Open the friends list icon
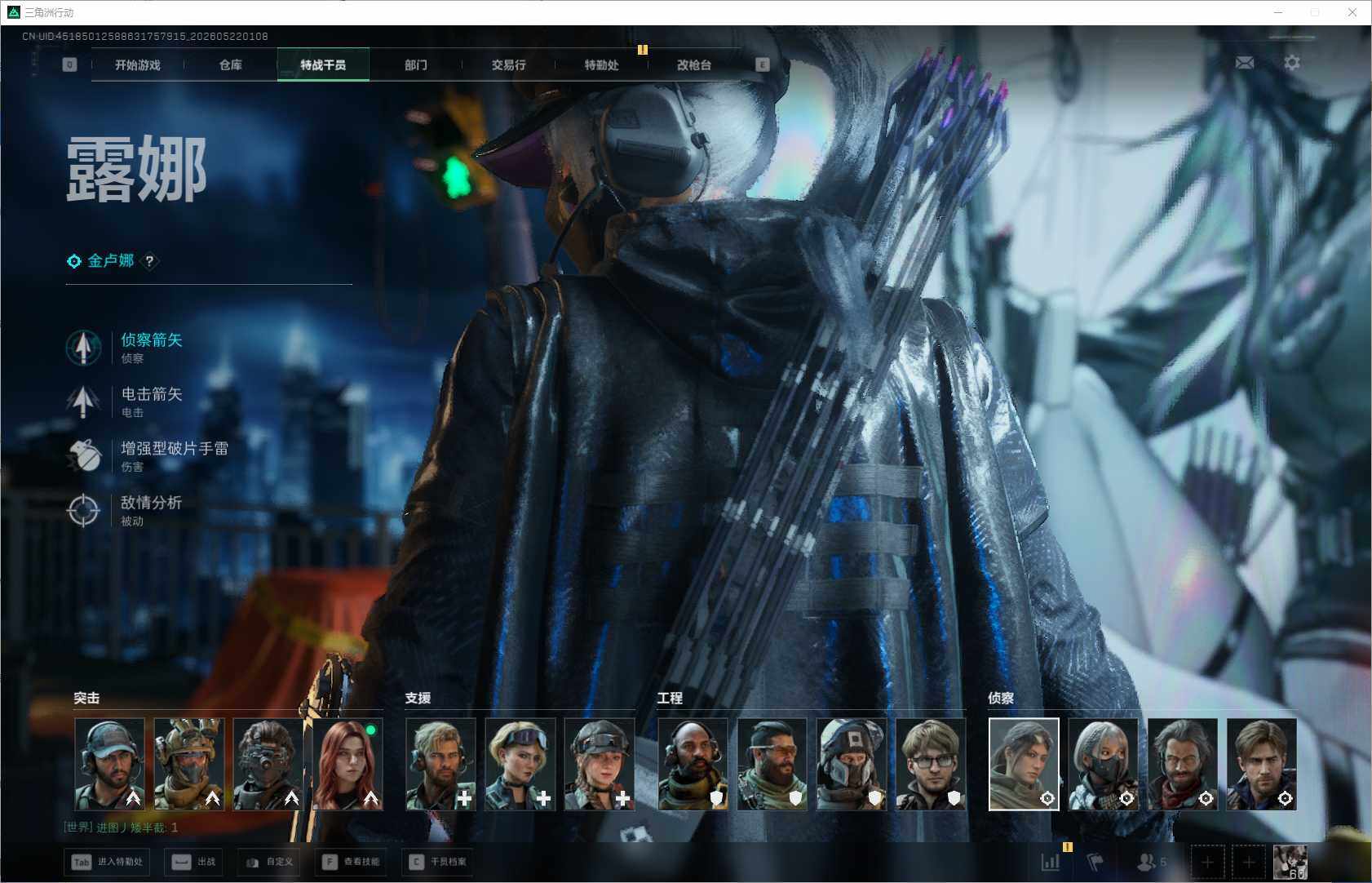The image size is (1372, 883). pos(1151,862)
